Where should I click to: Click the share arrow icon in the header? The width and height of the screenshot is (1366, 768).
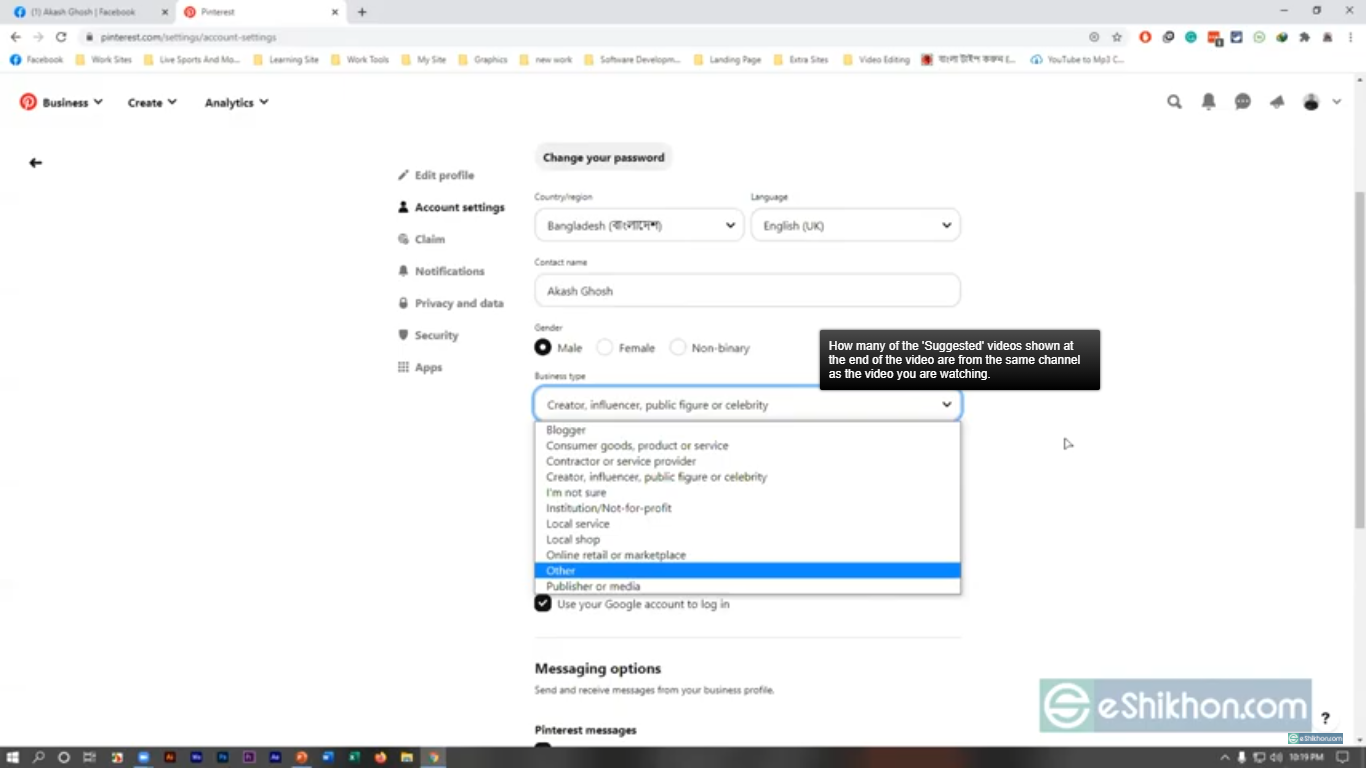(1277, 101)
